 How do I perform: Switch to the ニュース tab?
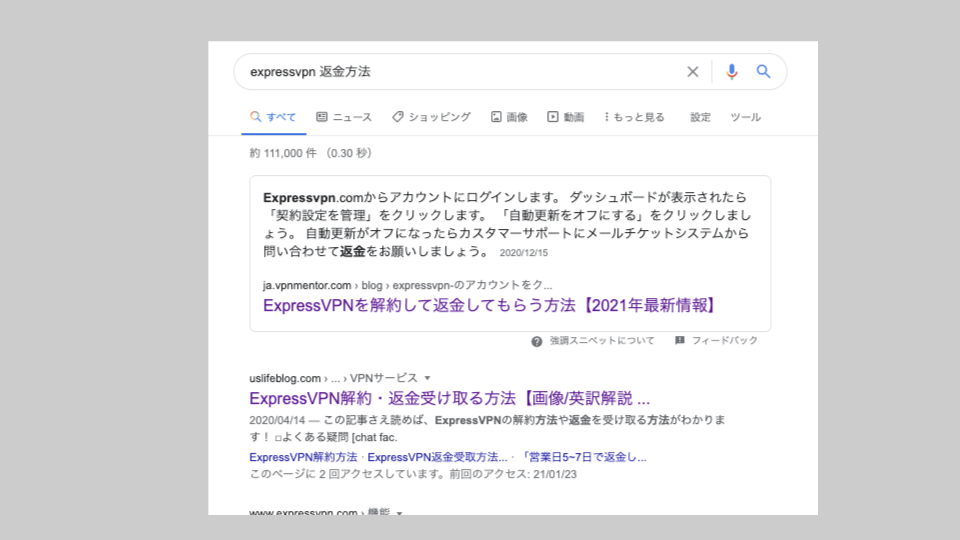344,117
